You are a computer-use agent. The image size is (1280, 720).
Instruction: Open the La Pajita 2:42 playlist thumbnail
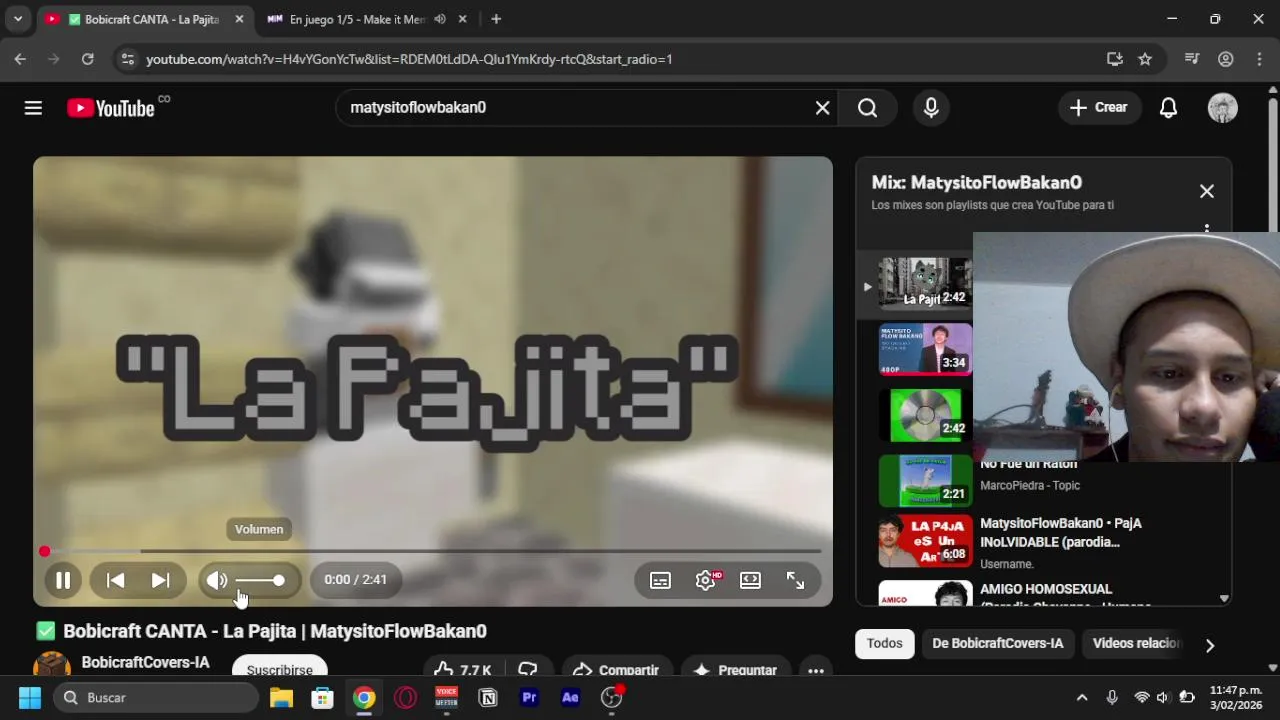pos(925,284)
